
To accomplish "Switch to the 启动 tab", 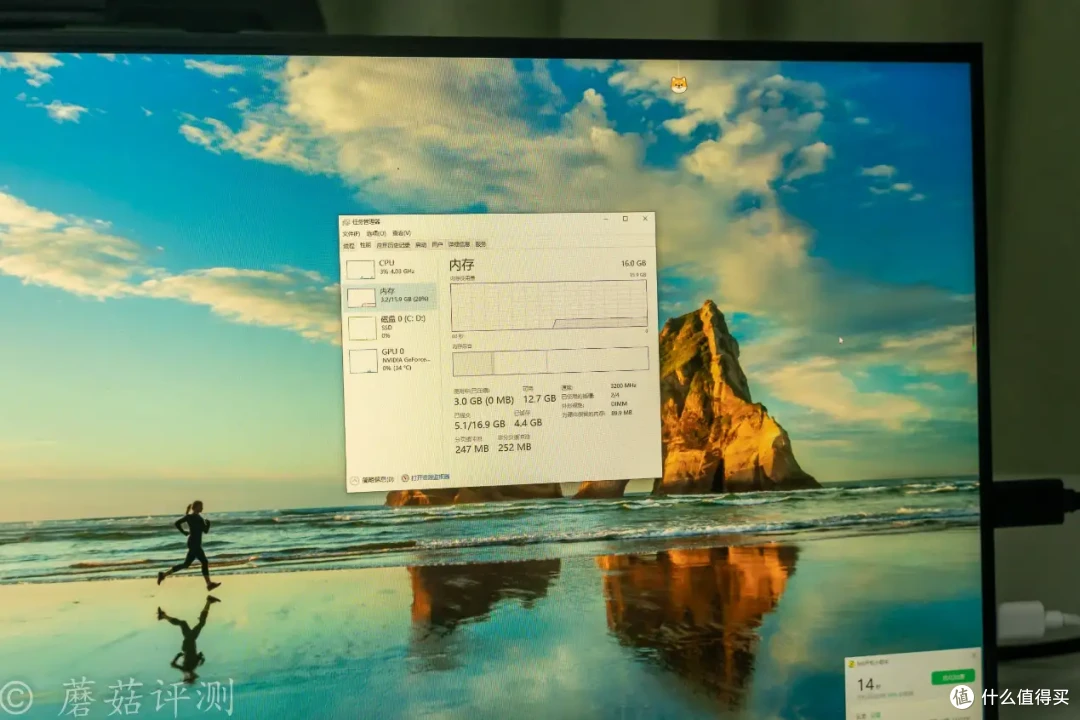I will click(421, 245).
